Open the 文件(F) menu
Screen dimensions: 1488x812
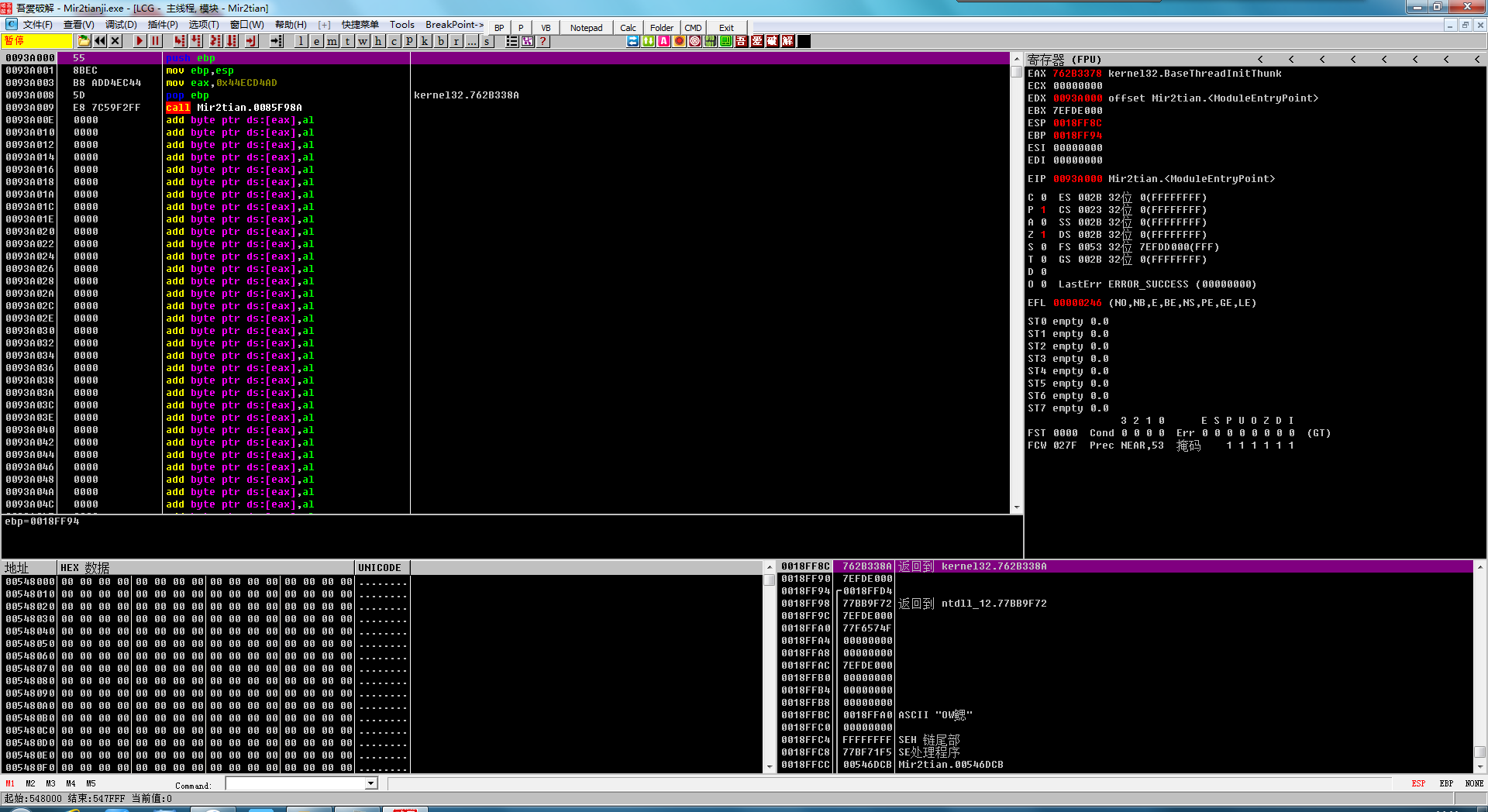pyautogui.click(x=37, y=25)
